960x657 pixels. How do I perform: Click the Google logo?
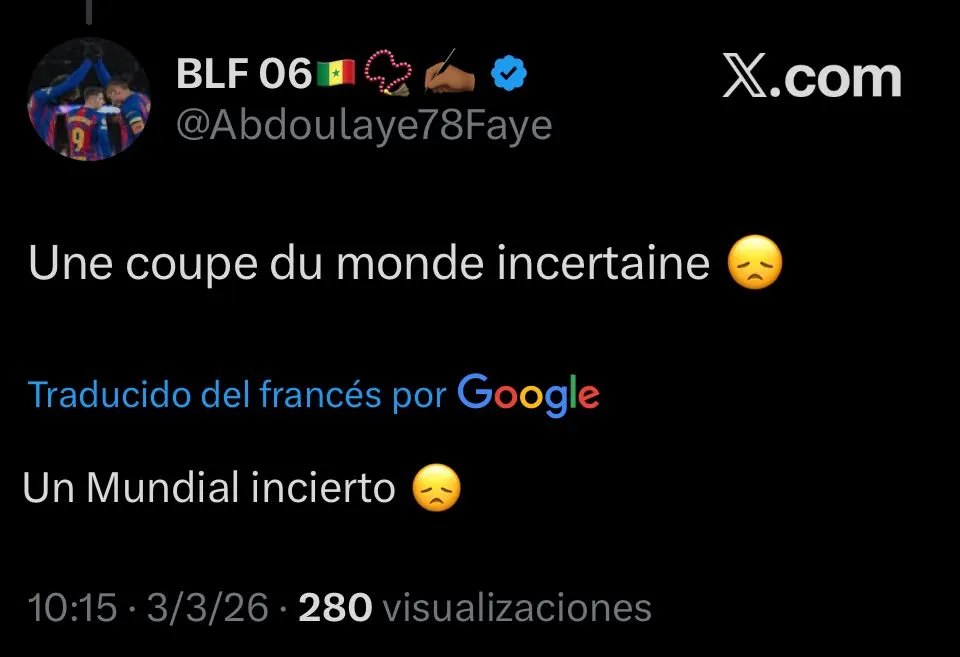[528, 395]
